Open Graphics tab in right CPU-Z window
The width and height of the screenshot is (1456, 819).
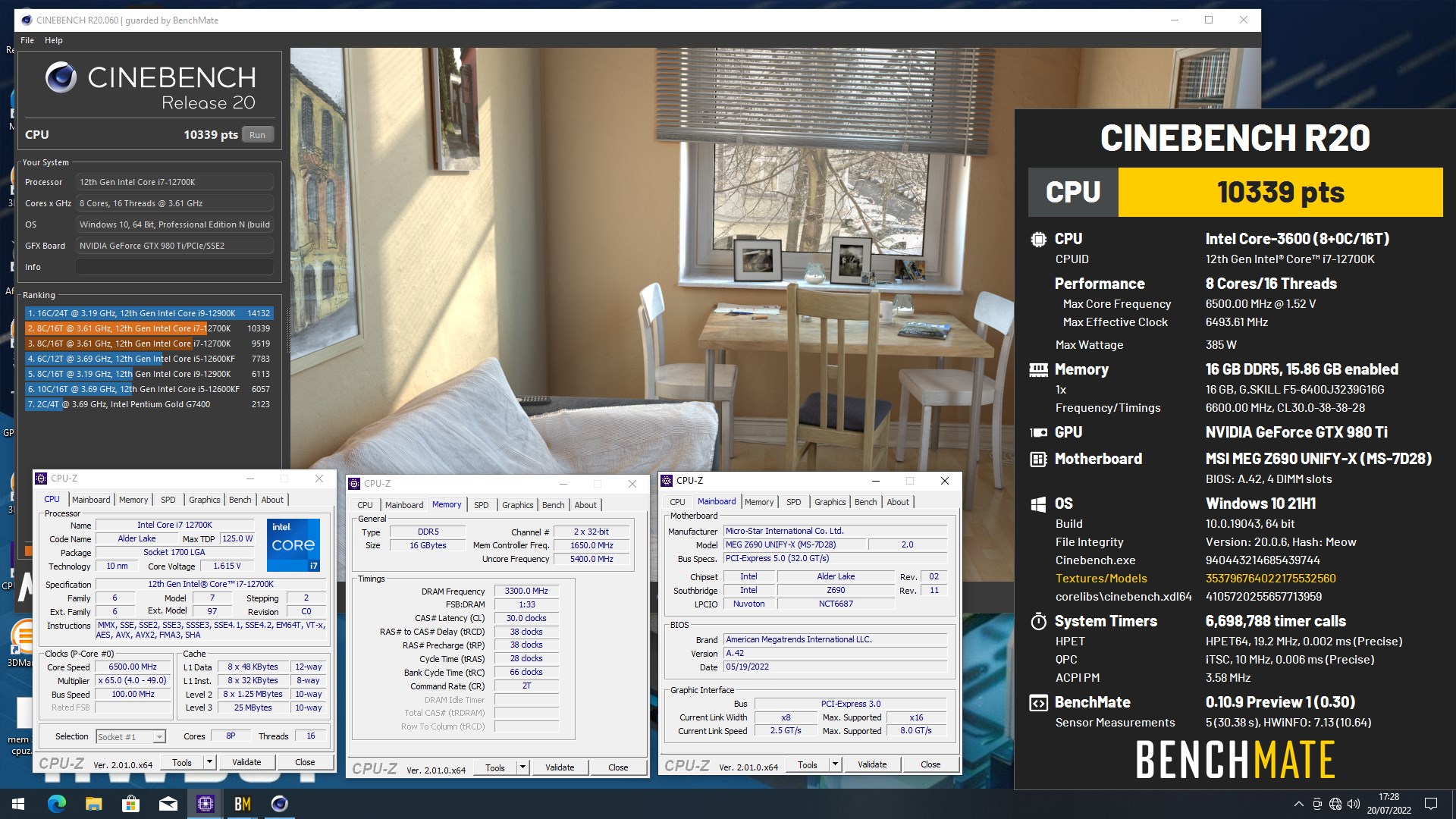pyautogui.click(x=830, y=502)
